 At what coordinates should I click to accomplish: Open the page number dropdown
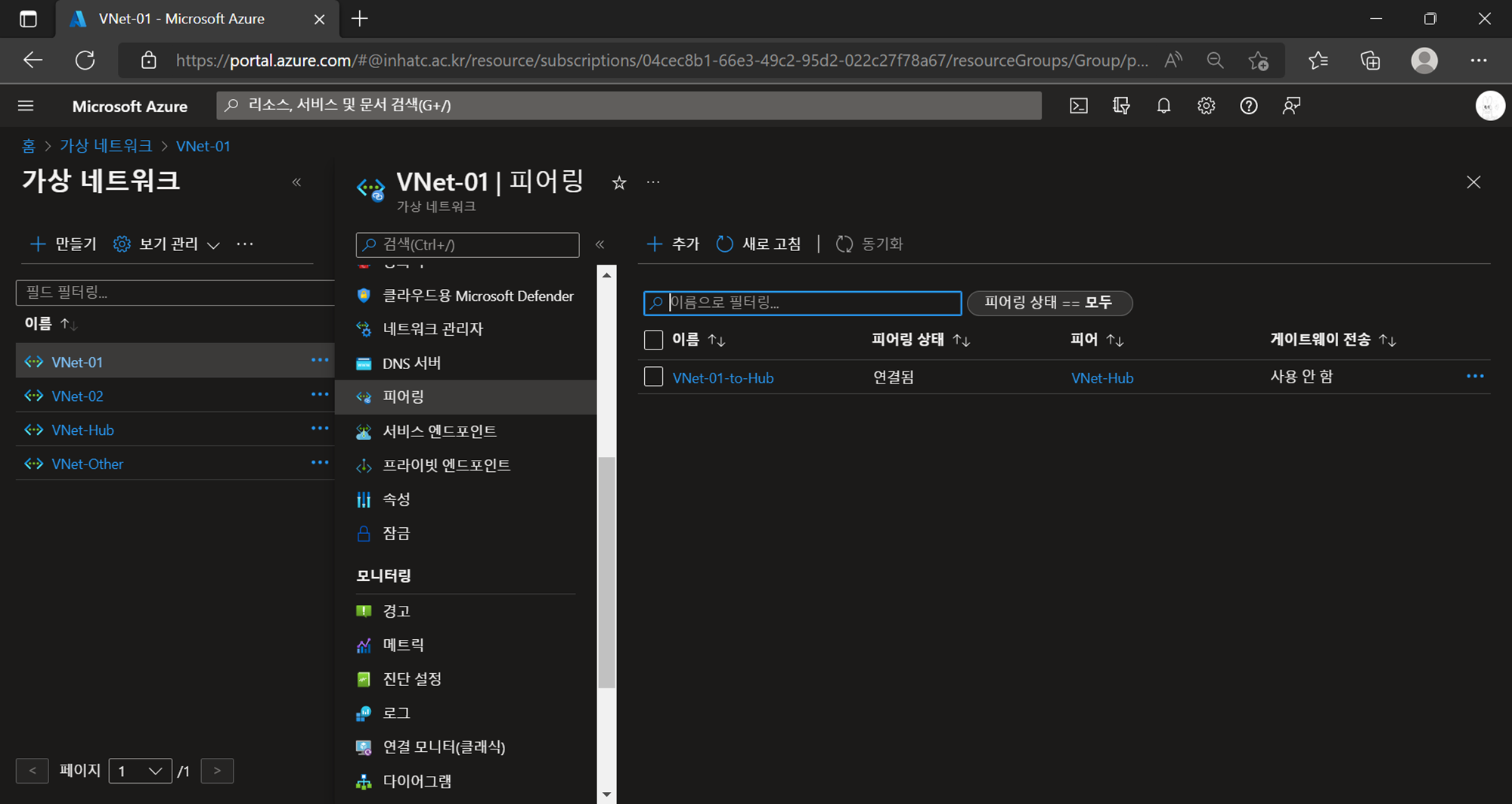click(x=141, y=771)
